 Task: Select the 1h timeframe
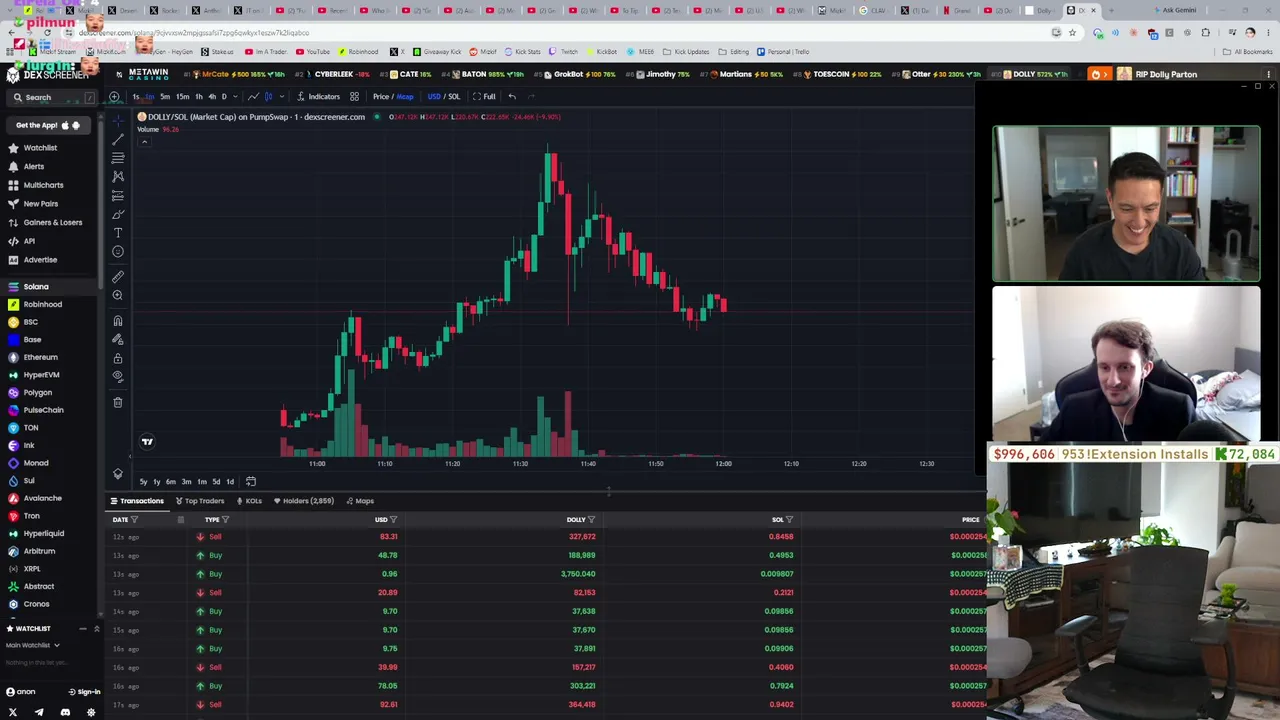pos(199,97)
